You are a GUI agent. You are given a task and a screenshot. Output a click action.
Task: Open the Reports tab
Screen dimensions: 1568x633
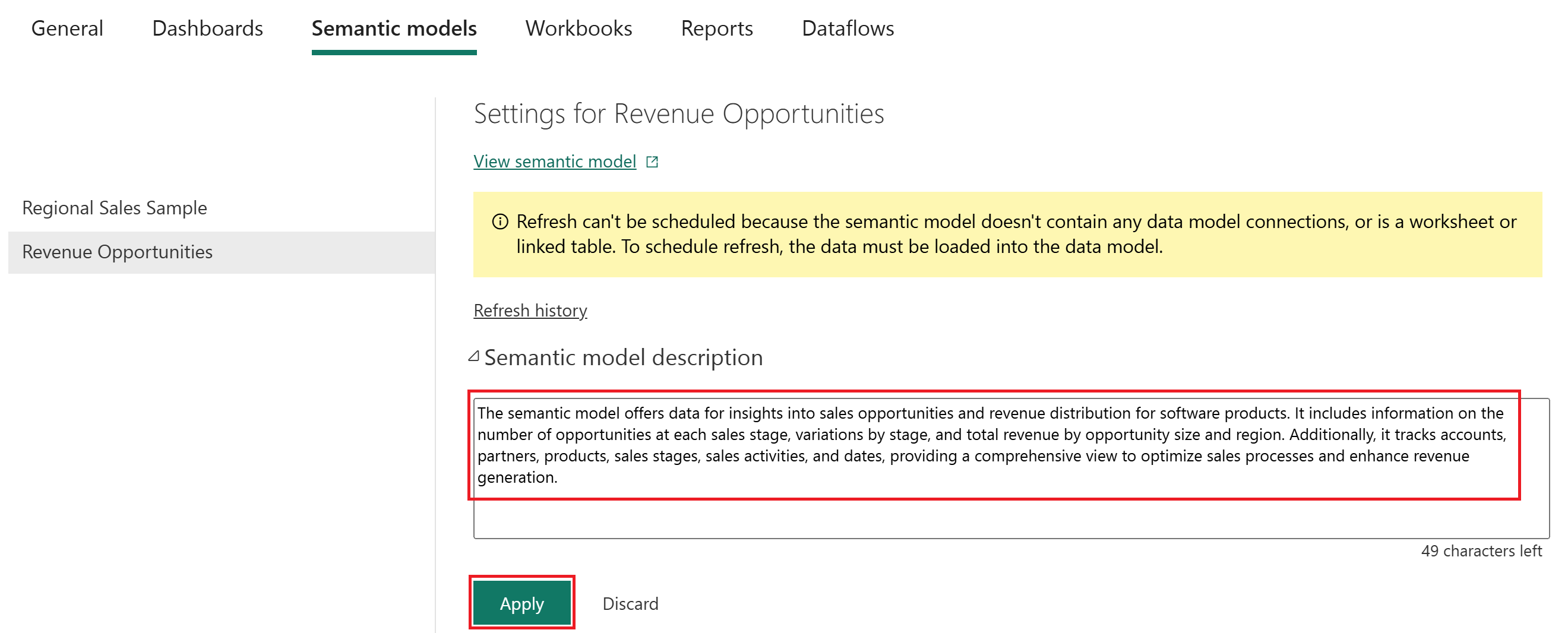(716, 29)
